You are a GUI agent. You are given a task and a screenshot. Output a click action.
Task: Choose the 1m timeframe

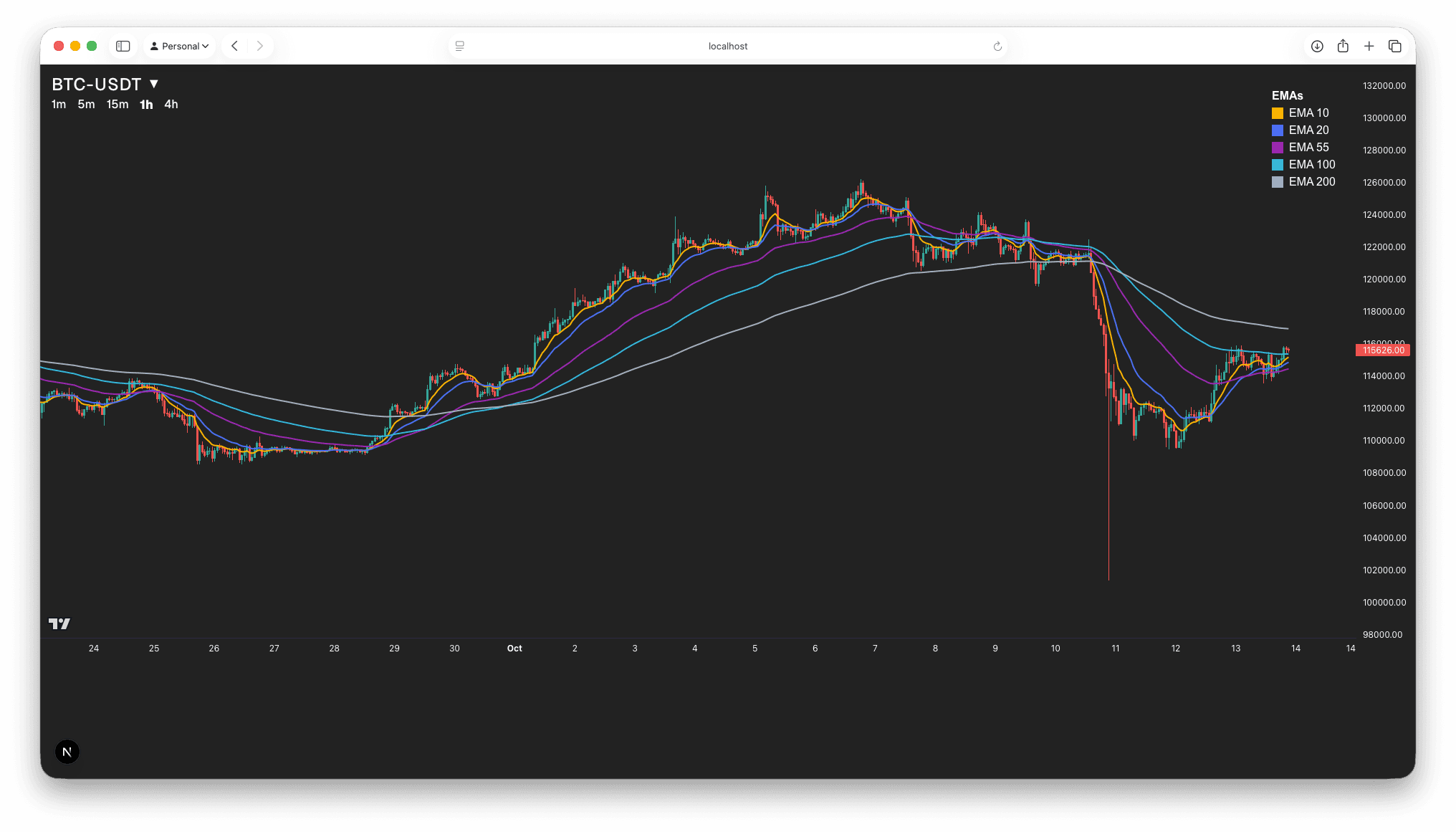point(59,104)
